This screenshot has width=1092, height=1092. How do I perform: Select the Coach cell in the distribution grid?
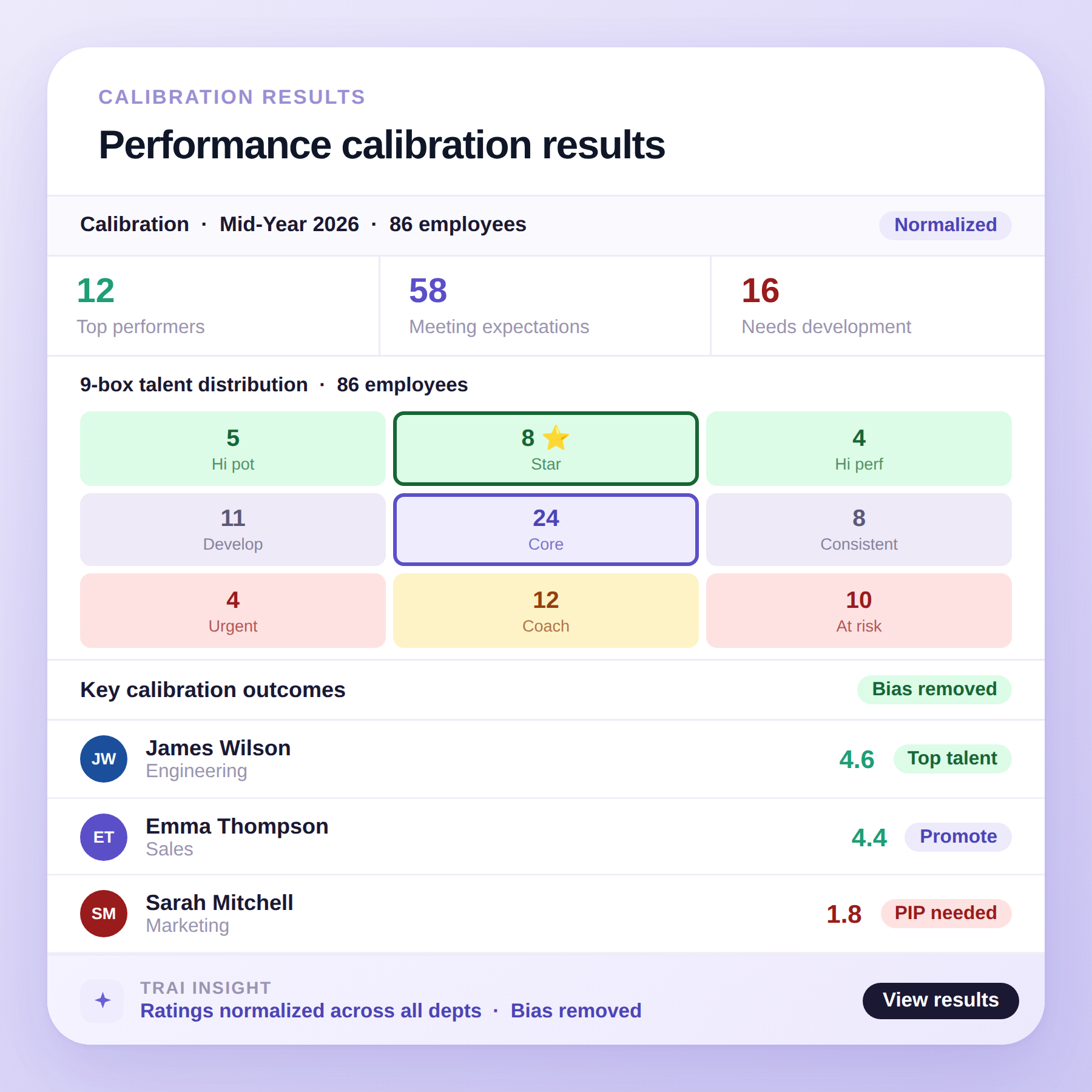(x=545, y=610)
